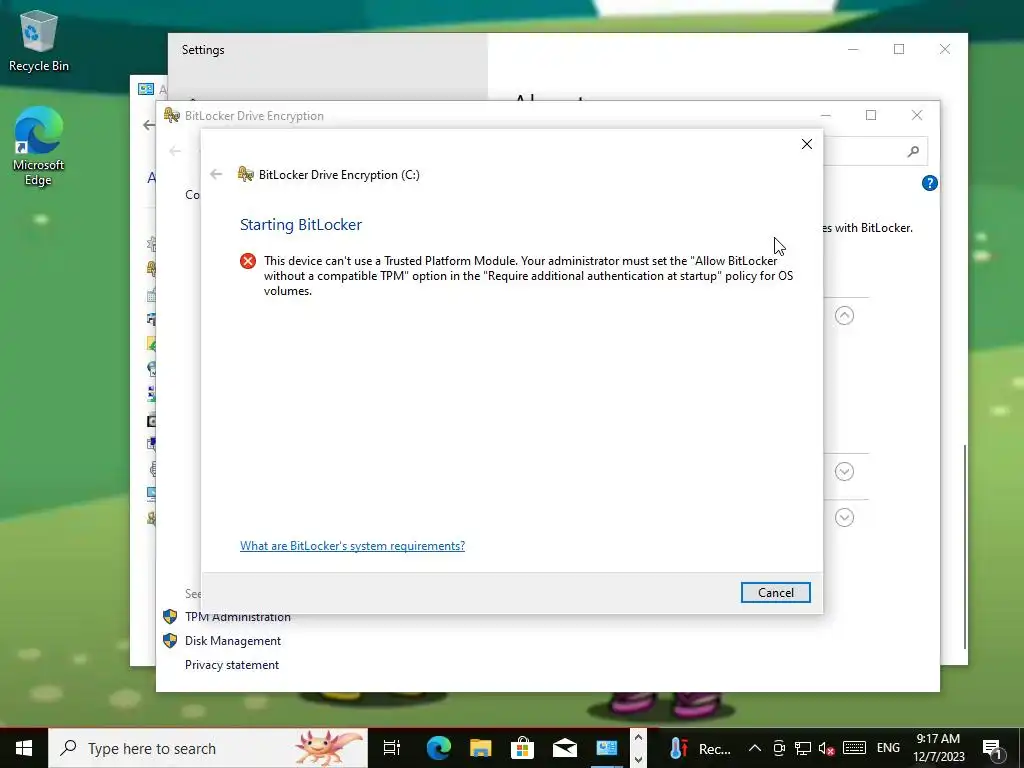Open the touch keyboard tray icon

pos(854,748)
